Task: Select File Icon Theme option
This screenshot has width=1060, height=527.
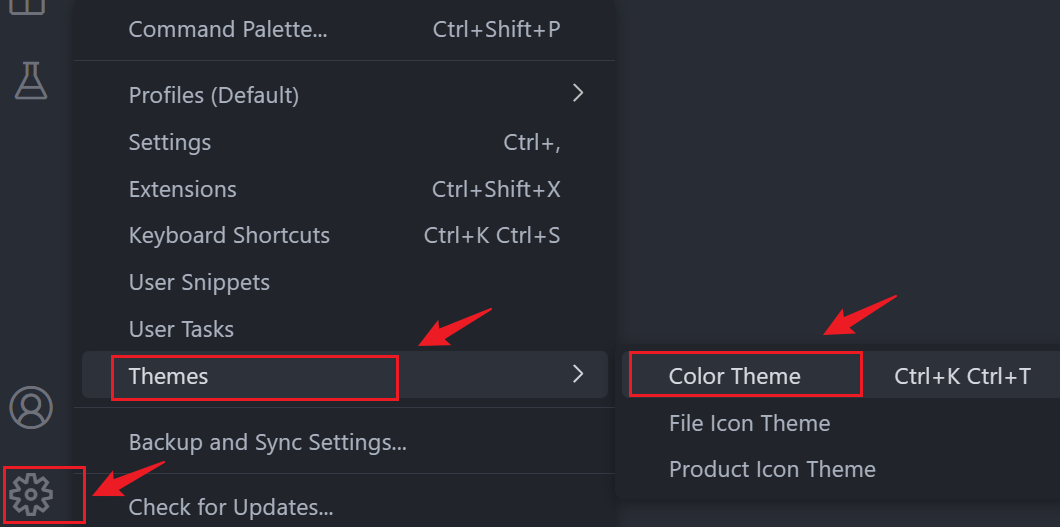Action: click(x=749, y=424)
